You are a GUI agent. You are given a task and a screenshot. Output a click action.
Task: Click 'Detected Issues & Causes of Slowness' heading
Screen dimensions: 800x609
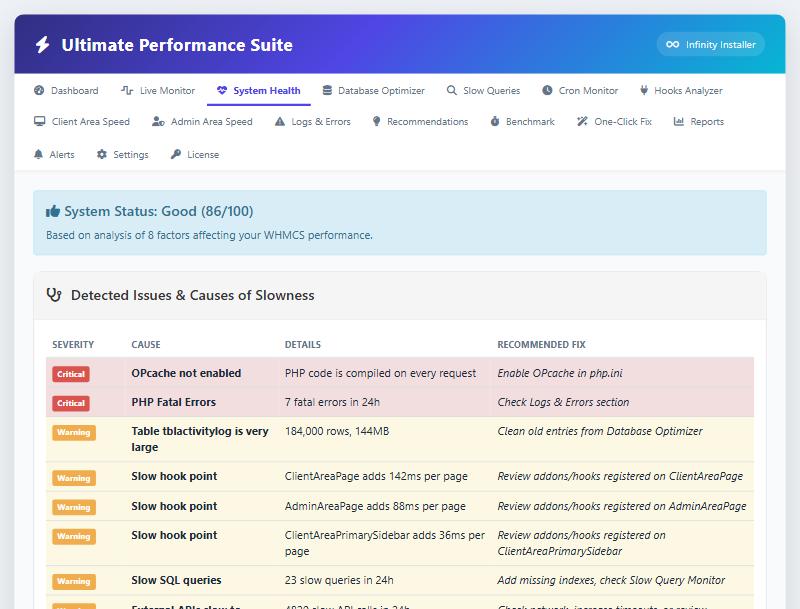point(192,295)
